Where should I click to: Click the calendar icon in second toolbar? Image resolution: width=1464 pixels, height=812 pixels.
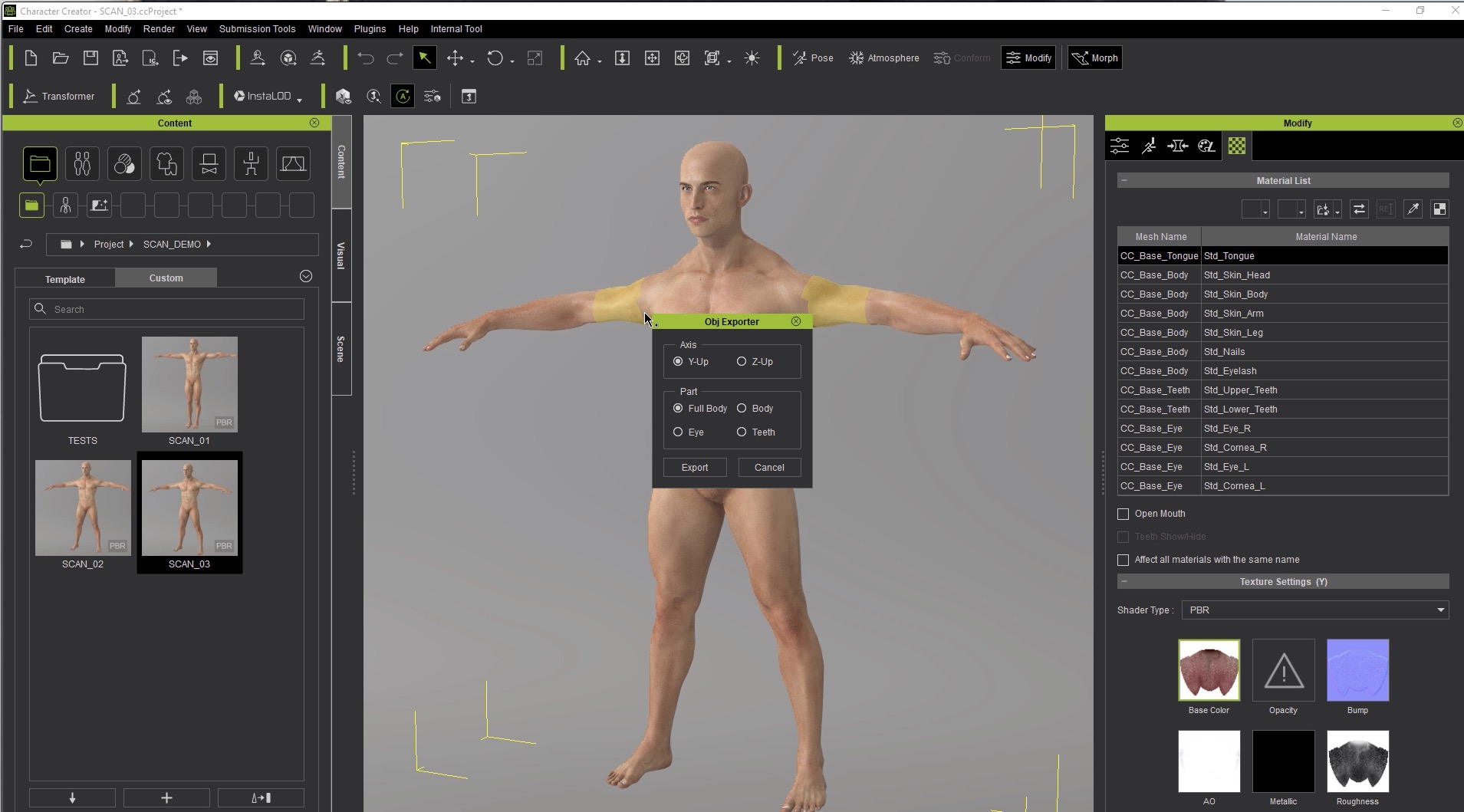tap(469, 97)
